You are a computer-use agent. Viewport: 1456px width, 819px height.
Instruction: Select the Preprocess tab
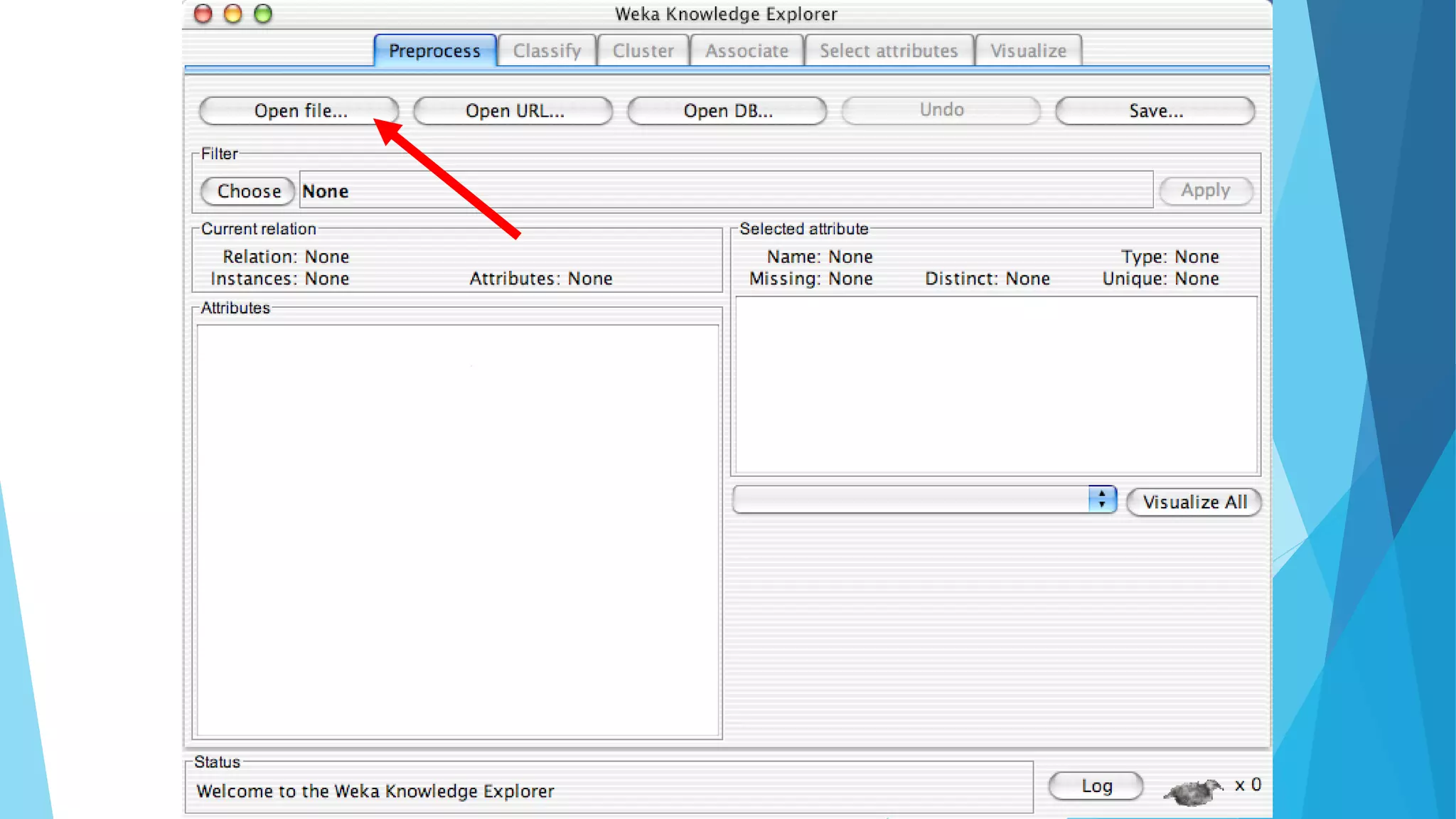[x=434, y=51]
